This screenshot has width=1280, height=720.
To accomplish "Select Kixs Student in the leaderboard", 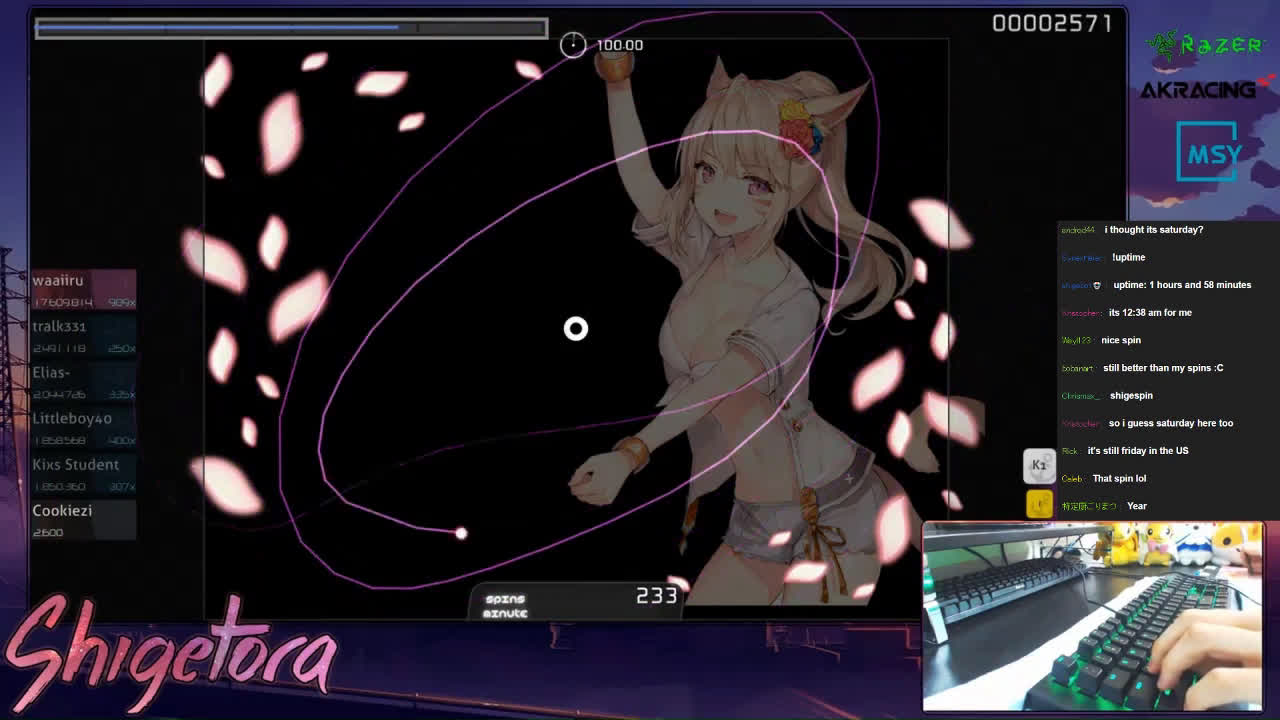I will [x=84, y=474].
